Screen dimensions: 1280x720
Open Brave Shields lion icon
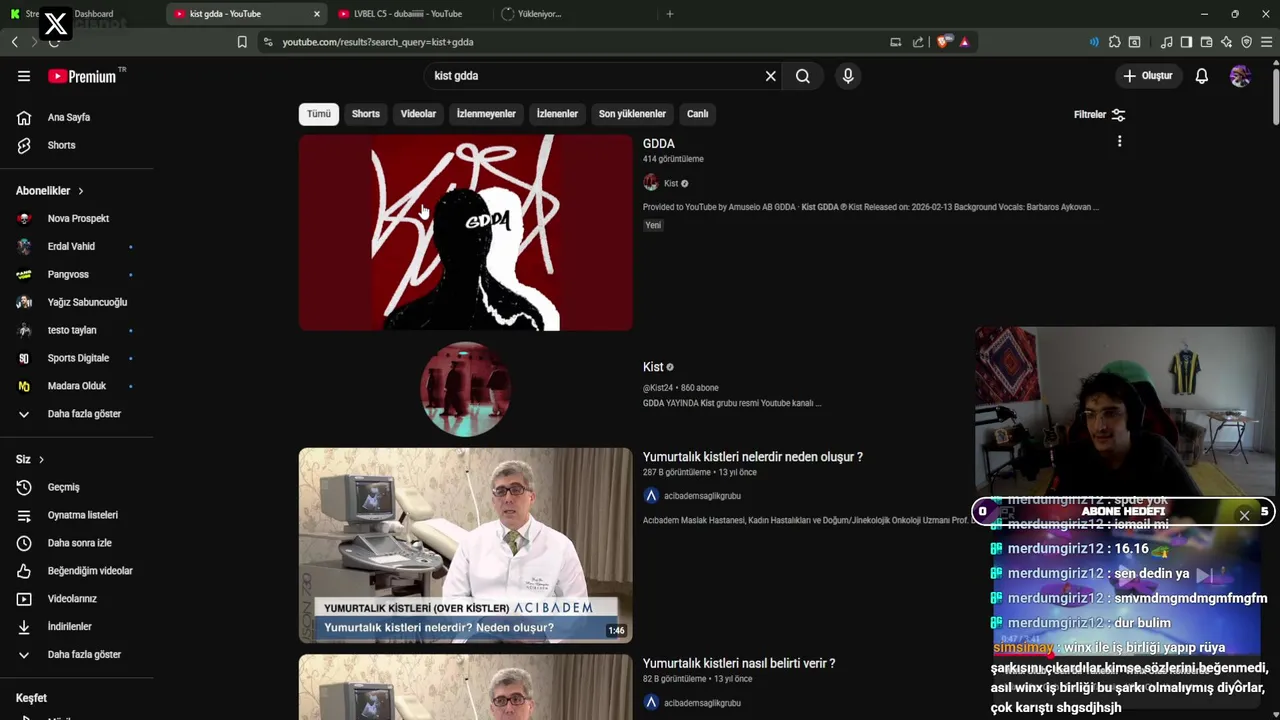pos(943,42)
